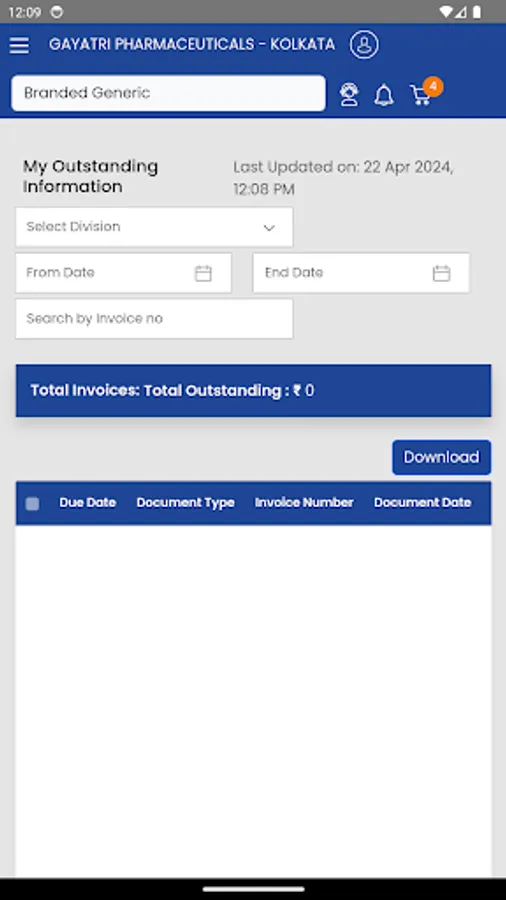
Task: Focus the From Date field
Action: [x=123, y=273]
